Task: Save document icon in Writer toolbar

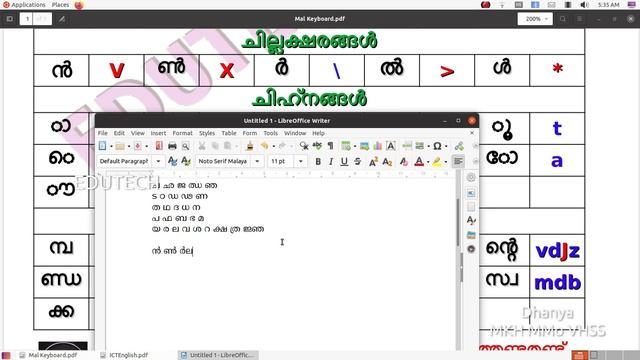Action: coord(138,146)
